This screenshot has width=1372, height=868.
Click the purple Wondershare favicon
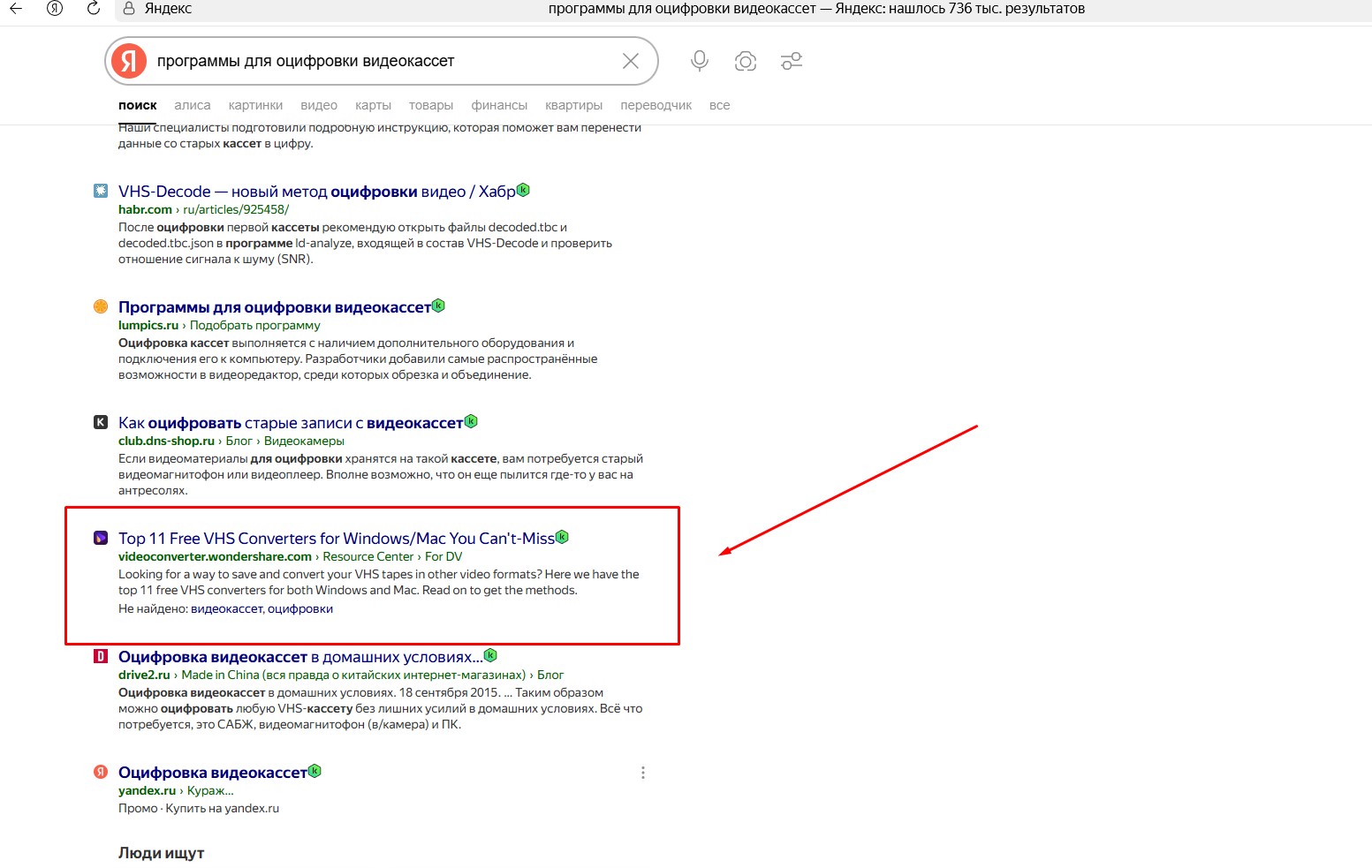tap(101, 538)
